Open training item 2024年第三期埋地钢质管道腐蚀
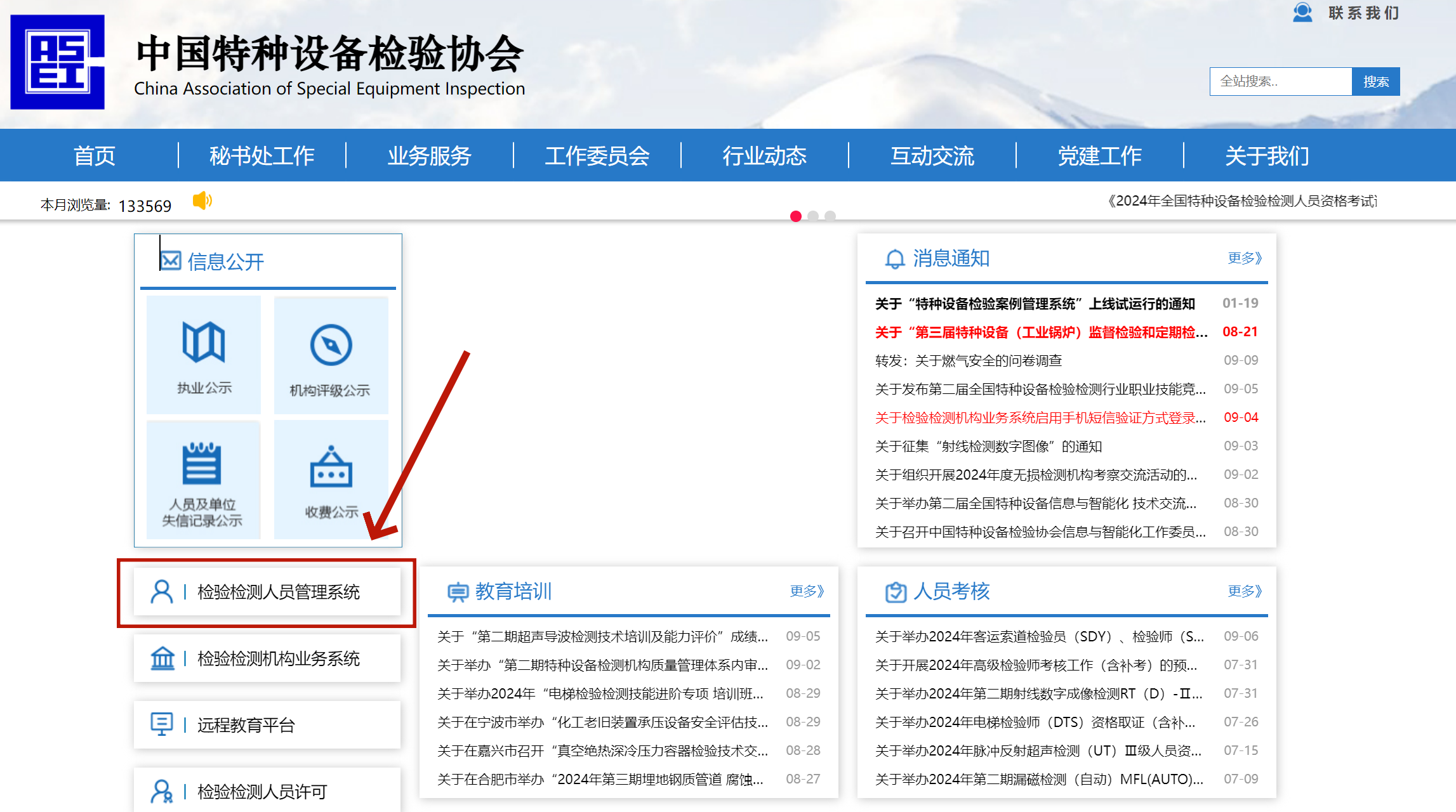The height and width of the screenshot is (812, 1456). pyautogui.click(x=600, y=779)
